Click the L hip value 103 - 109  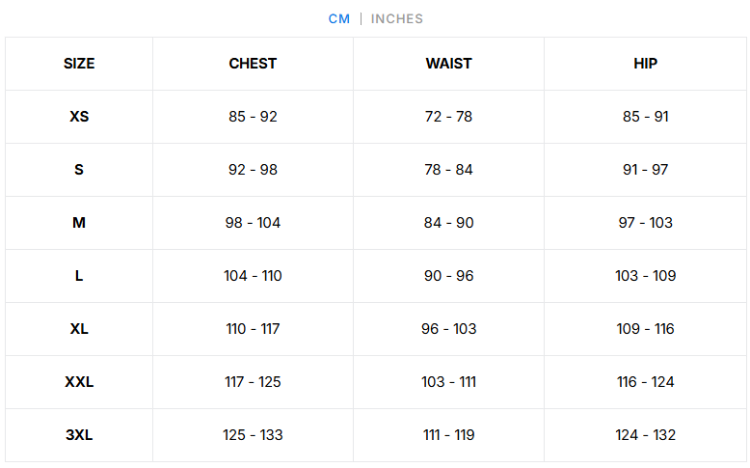click(645, 276)
